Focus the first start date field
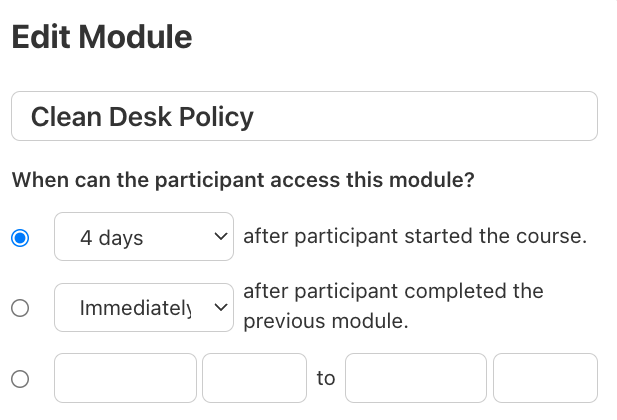617x420 pixels. [126, 378]
